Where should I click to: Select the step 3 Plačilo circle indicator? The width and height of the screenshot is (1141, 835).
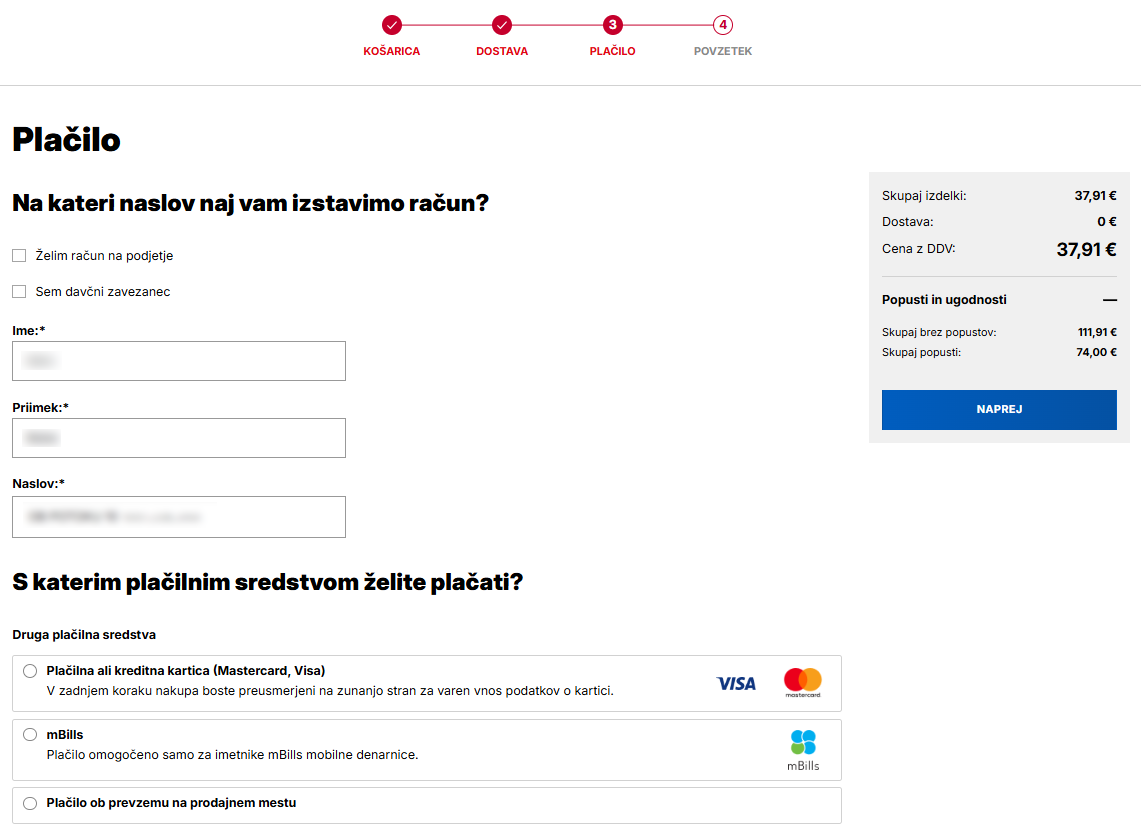[612, 26]
